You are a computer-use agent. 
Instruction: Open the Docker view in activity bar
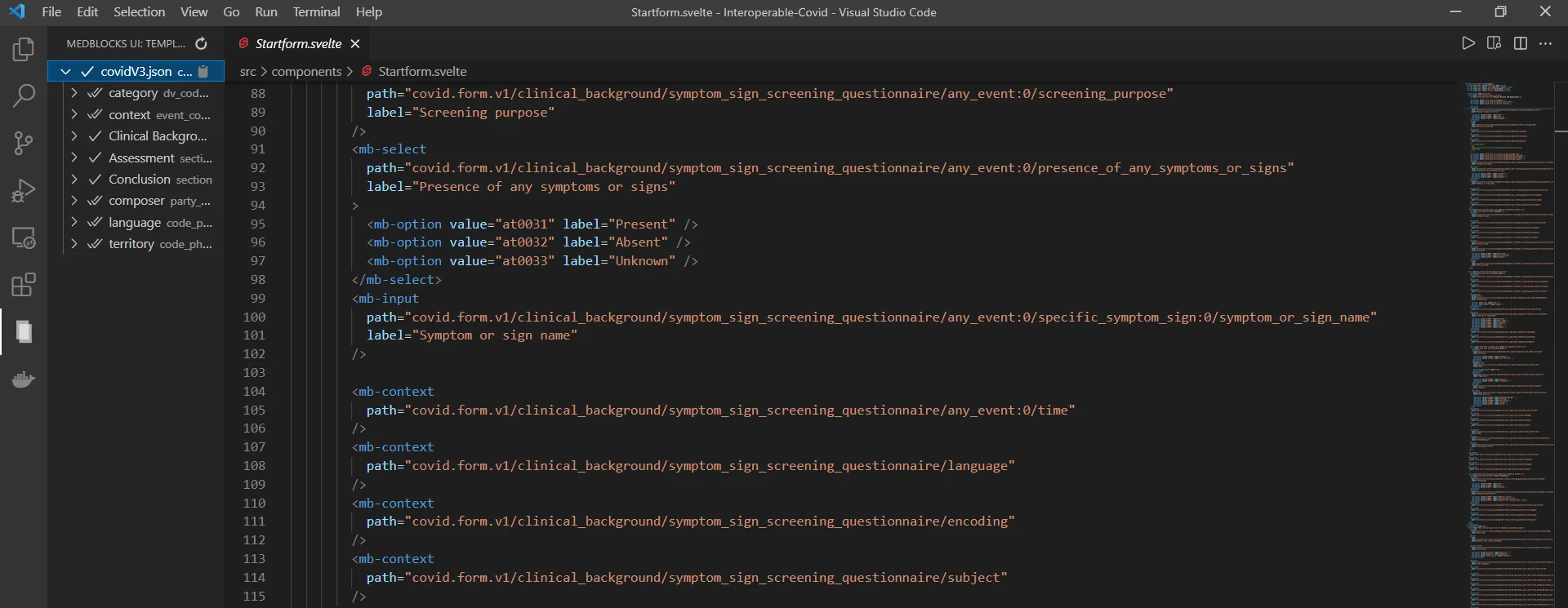24,379
